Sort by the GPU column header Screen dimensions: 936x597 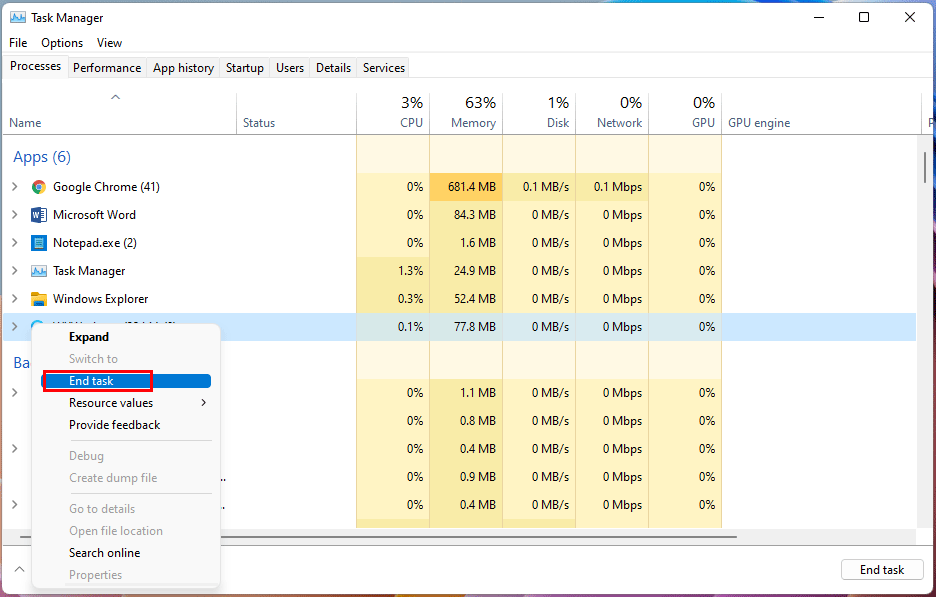[685, 114]
